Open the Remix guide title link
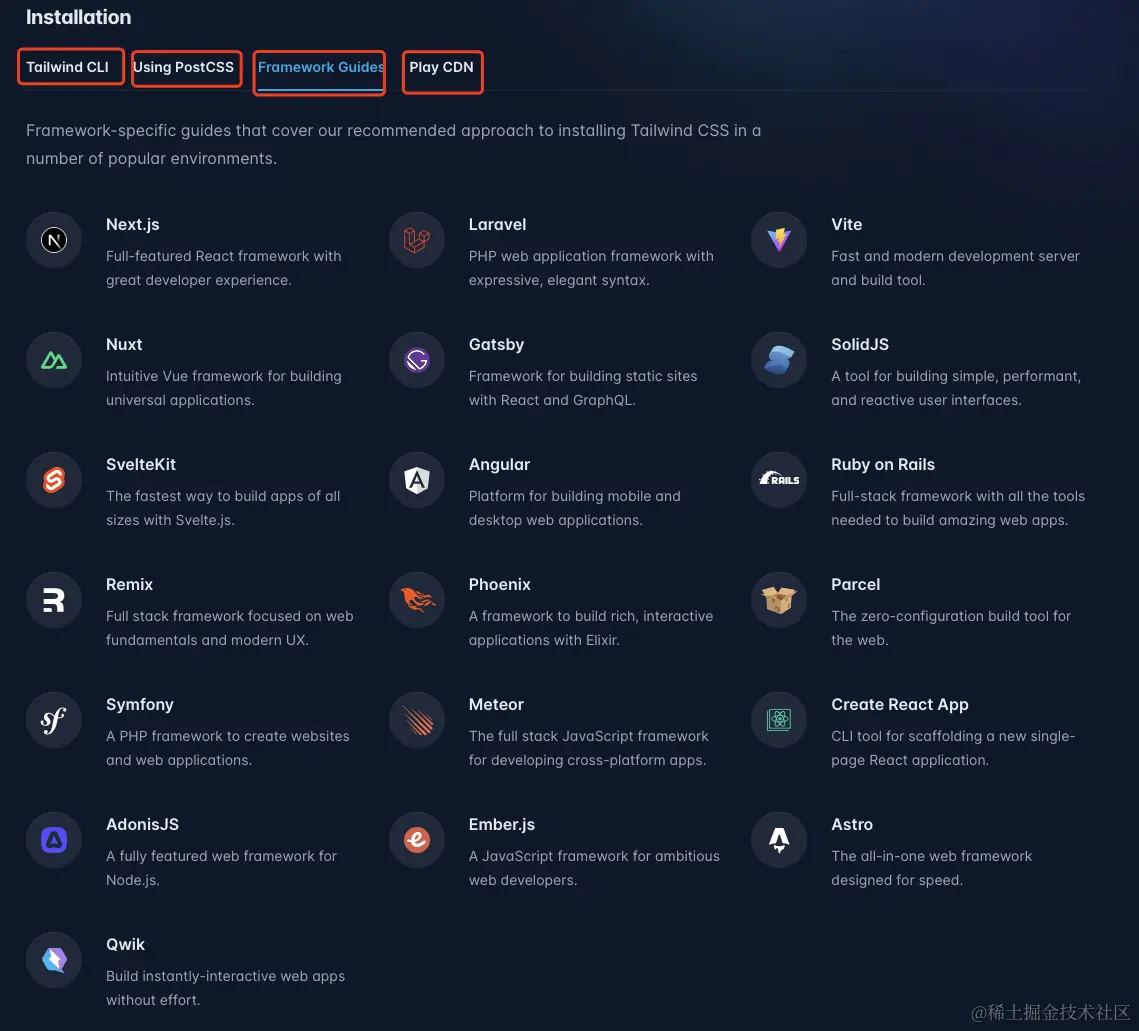This screenshot has height=1031, width=1139. pos(129,584)
